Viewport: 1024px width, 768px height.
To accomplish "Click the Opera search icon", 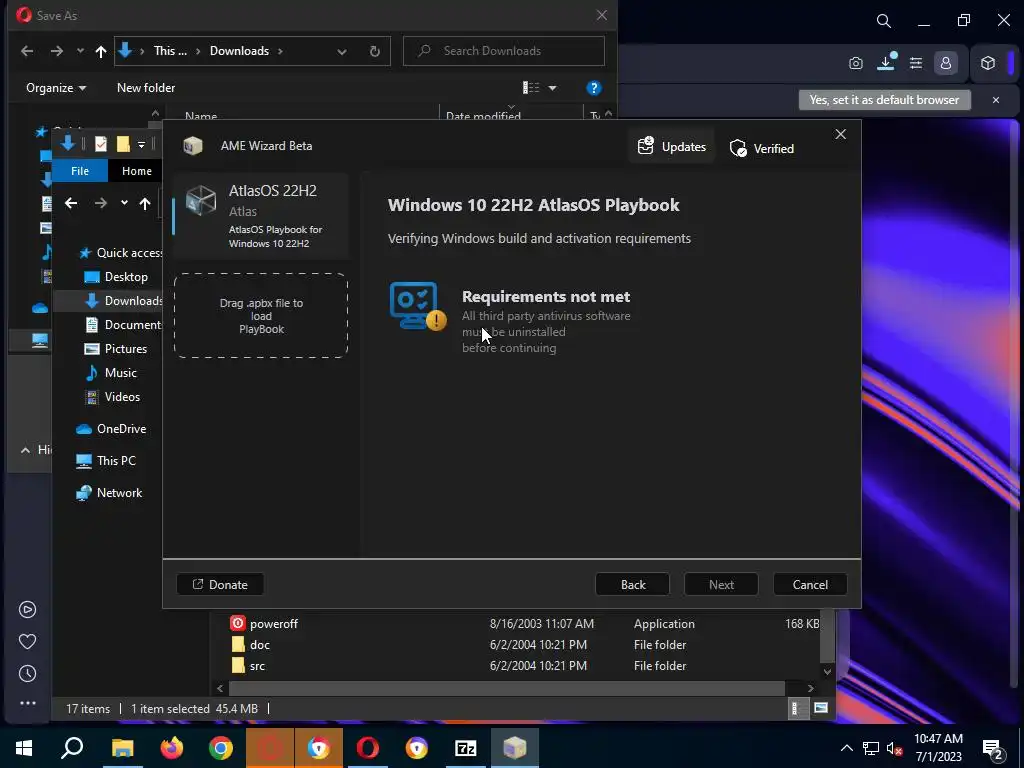I will tap(884, 21).
